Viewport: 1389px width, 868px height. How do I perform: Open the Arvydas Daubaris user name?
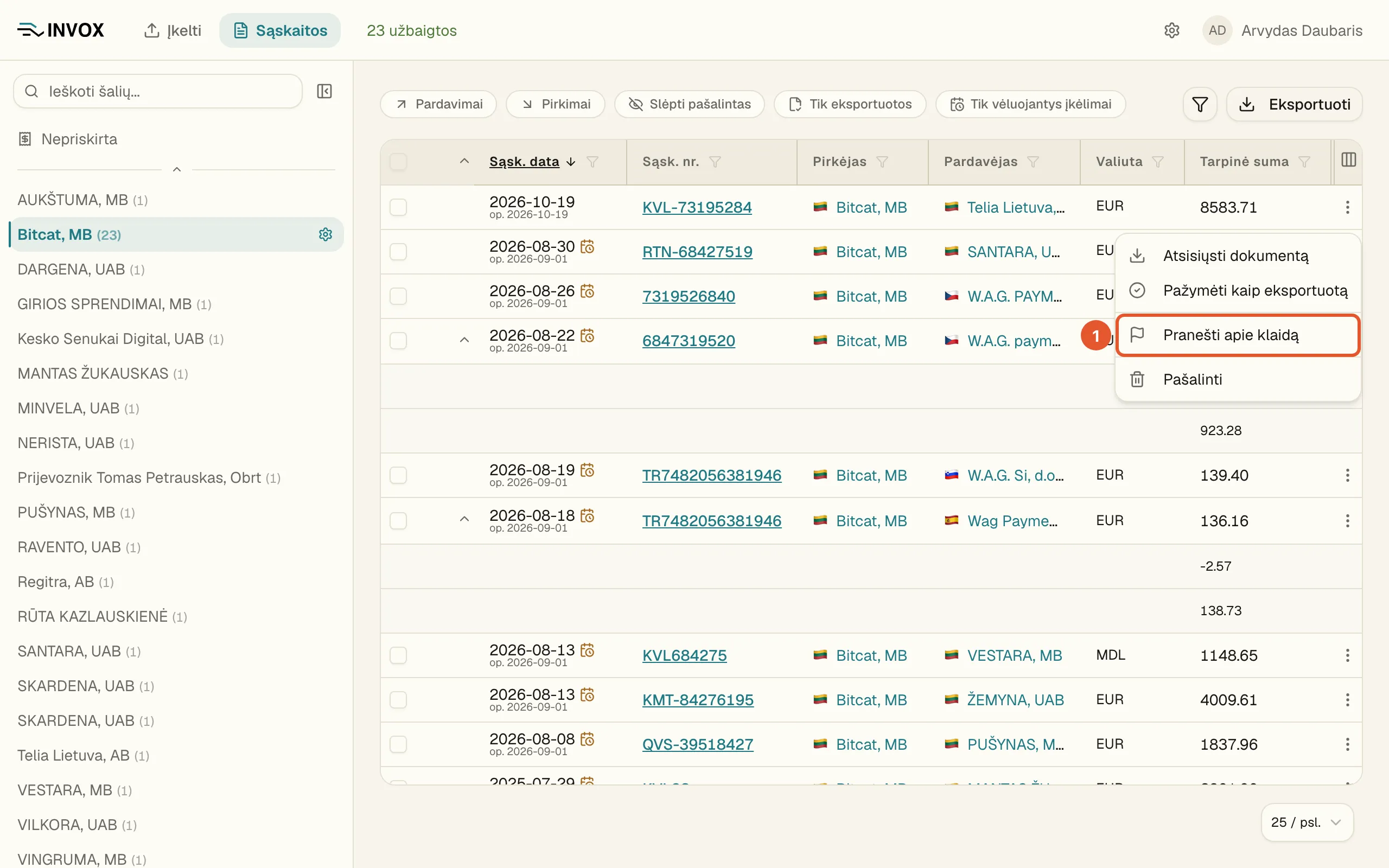pyautogui.click(x=1302, y=30)
